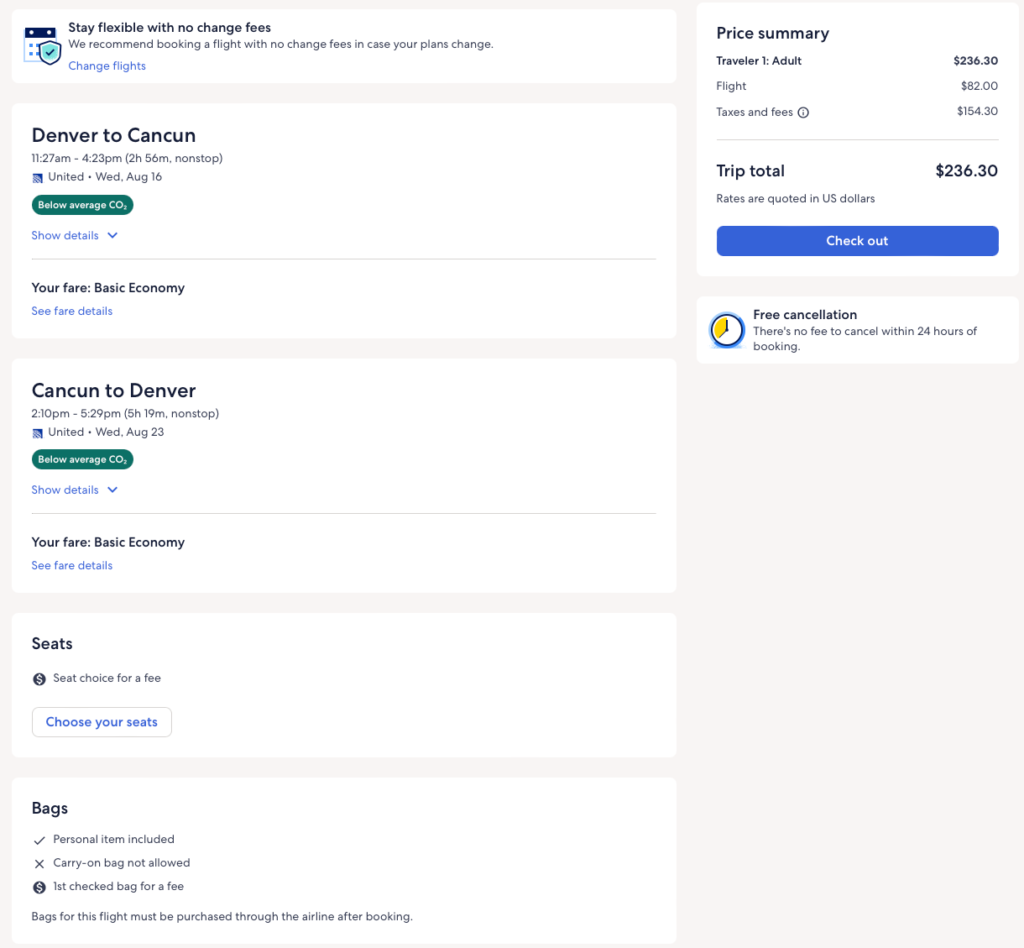Image resolution: width=1024 pixels, height=948 pixels.
Task: Expand Show details for Denver to Cancun
Action: (x=65, y=236)
